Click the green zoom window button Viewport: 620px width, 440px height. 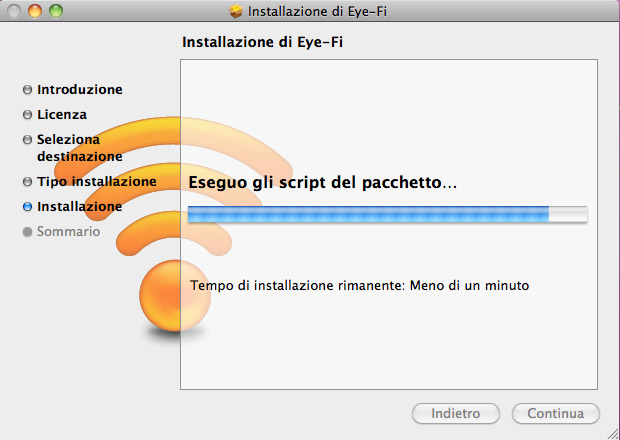tap(56, 11)
